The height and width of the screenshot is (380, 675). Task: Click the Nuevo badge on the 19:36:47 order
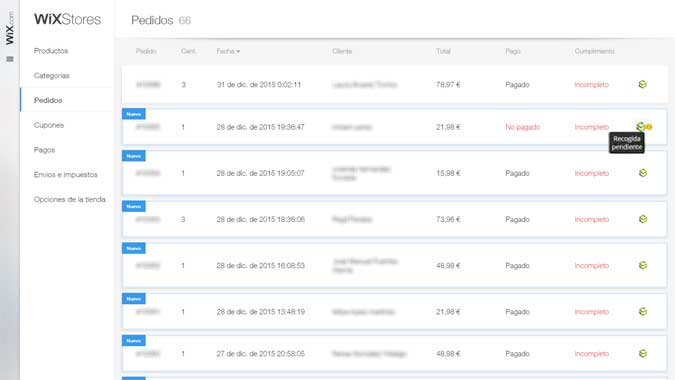pyautogui.click(x=133, y=114)
